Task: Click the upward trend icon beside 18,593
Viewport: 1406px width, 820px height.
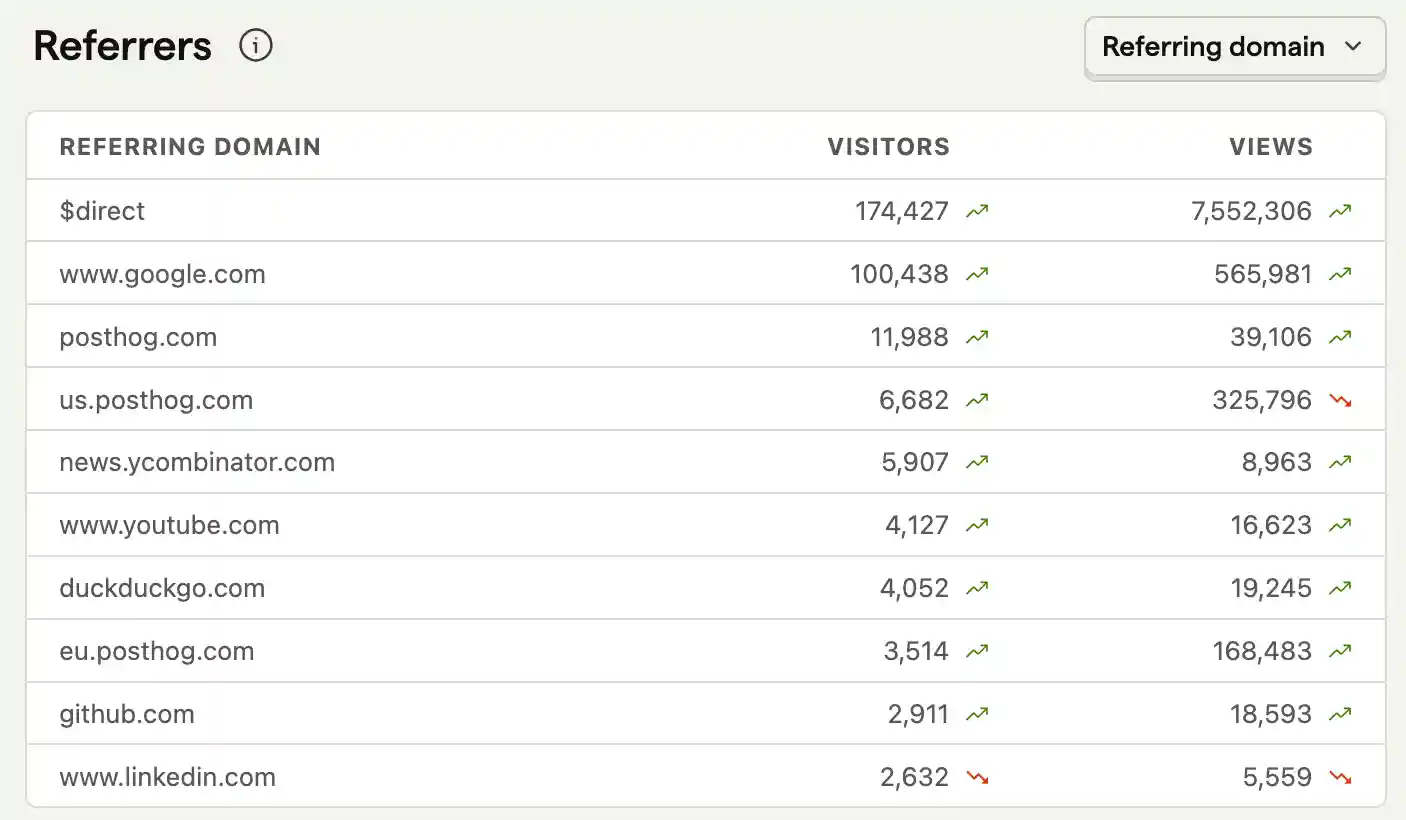Action: coord(1340,714)
